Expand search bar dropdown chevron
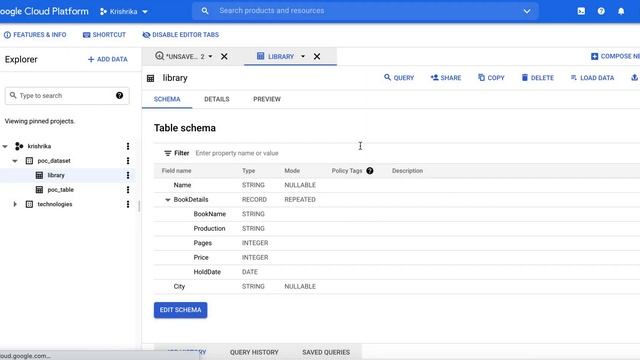 click(x=527, y=11)
